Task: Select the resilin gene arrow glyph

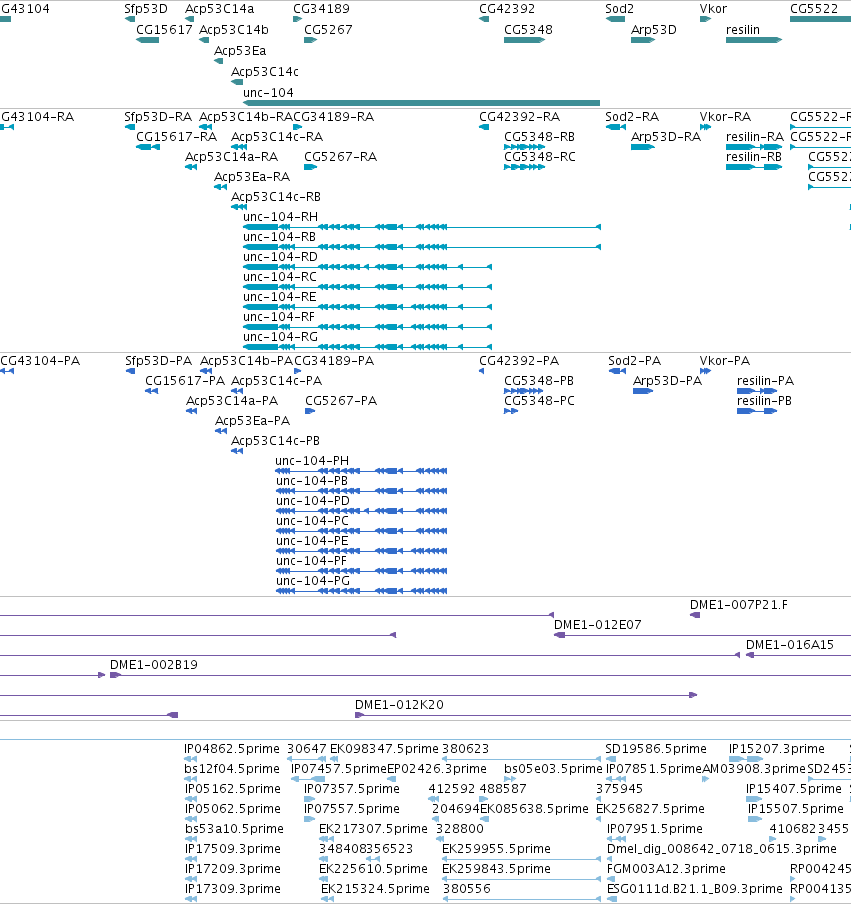Action: [x=754, y=40]
